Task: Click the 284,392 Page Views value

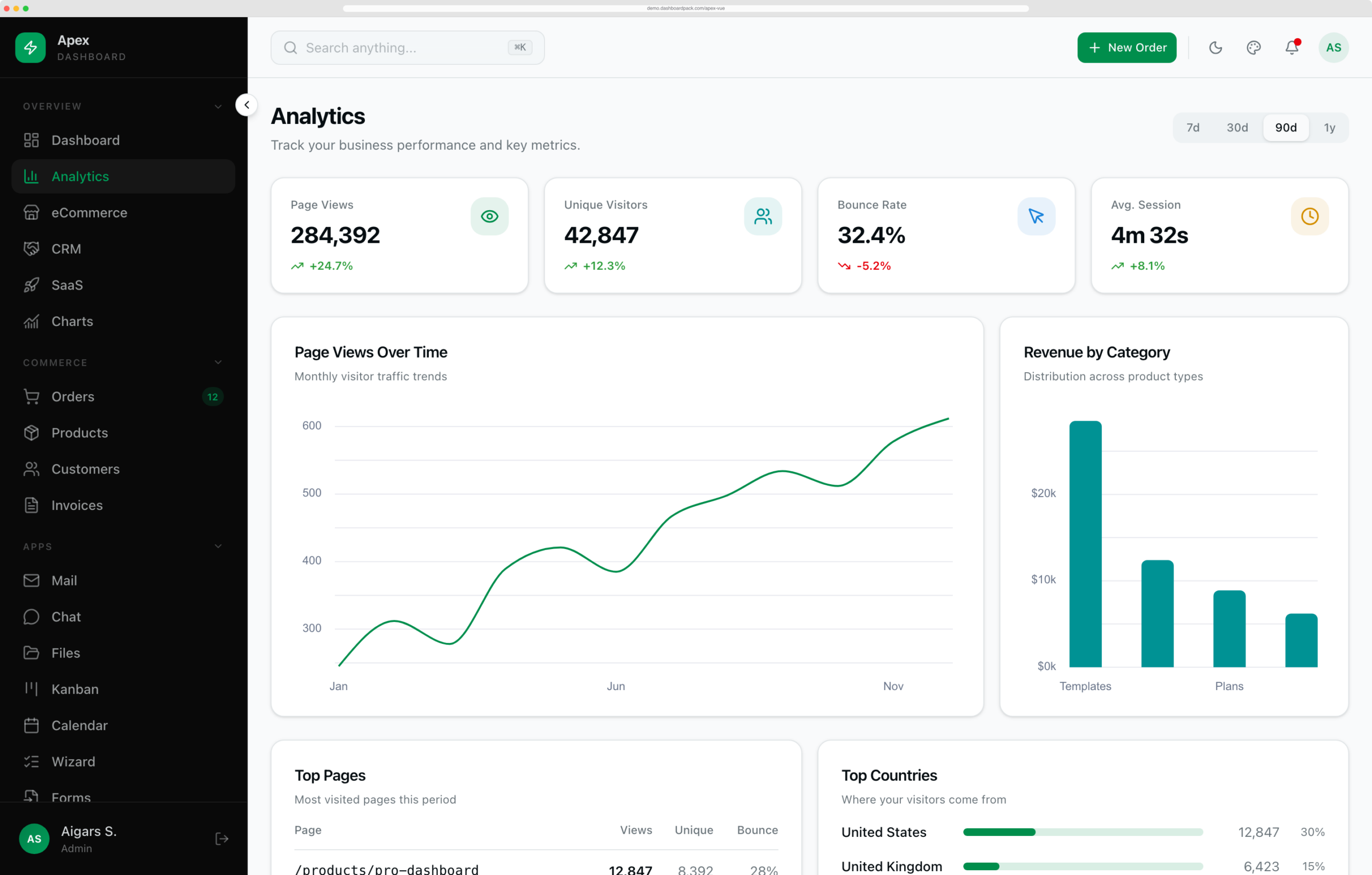Action: click(335, 235)
